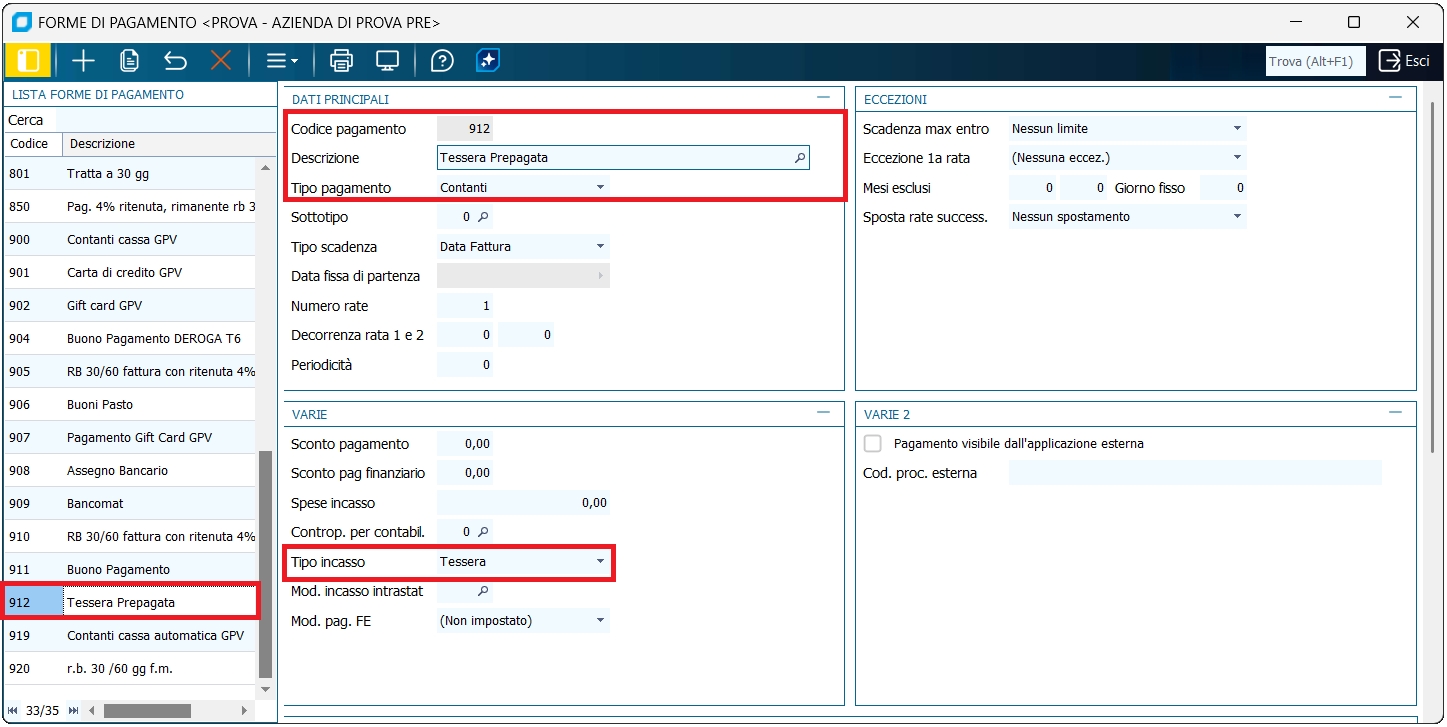Click the plus icon to add new payment

point(83,61)
